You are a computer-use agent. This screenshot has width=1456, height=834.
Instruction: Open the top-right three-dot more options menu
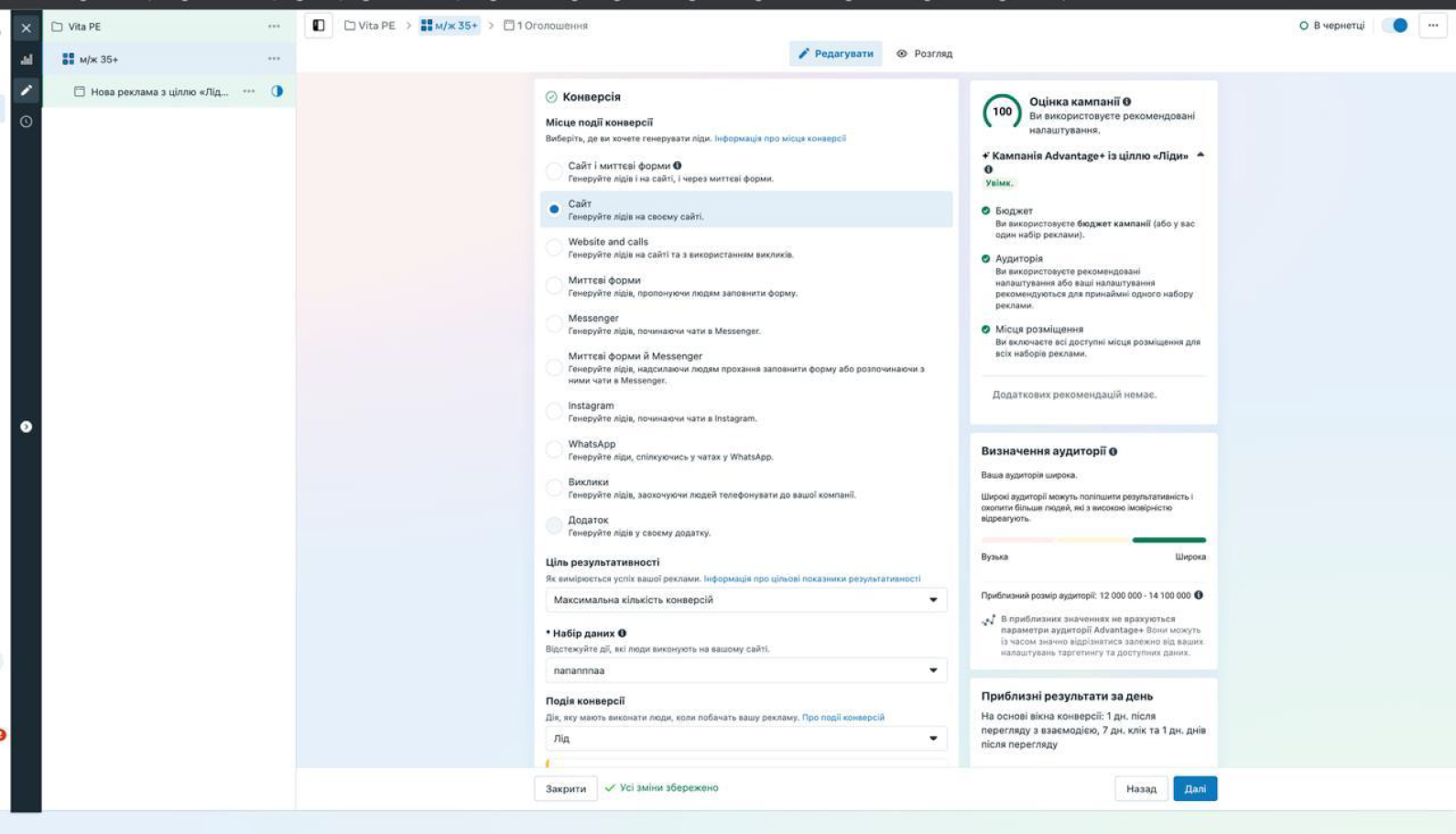point(1433,26)
